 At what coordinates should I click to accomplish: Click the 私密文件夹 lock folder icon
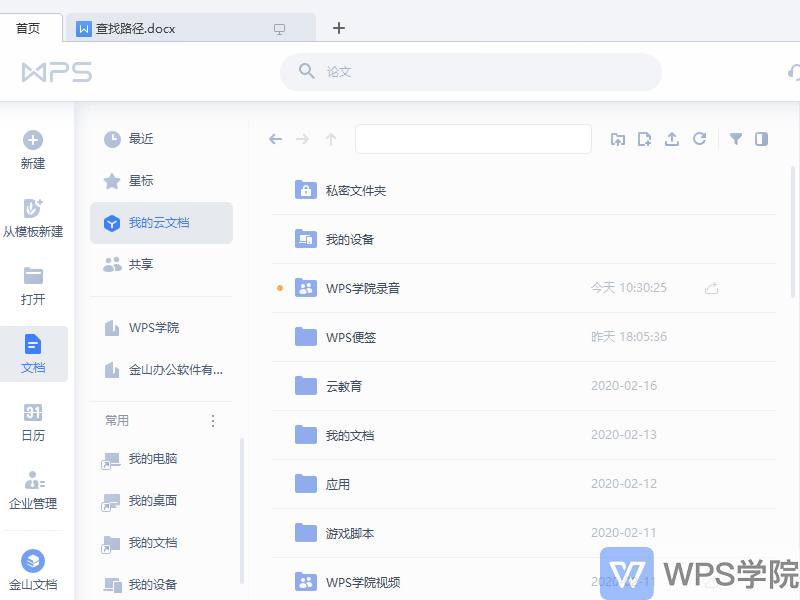(x=306, y=190)
